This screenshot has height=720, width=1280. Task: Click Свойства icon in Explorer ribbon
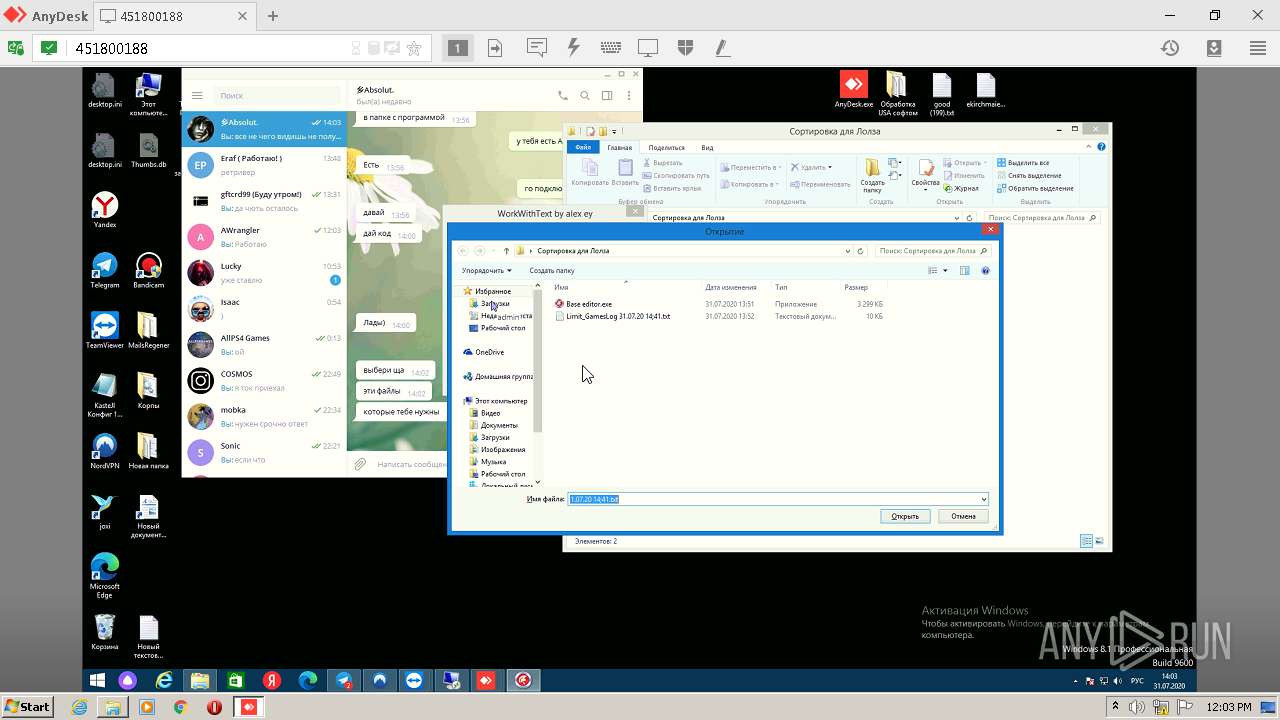click(926, 173)
